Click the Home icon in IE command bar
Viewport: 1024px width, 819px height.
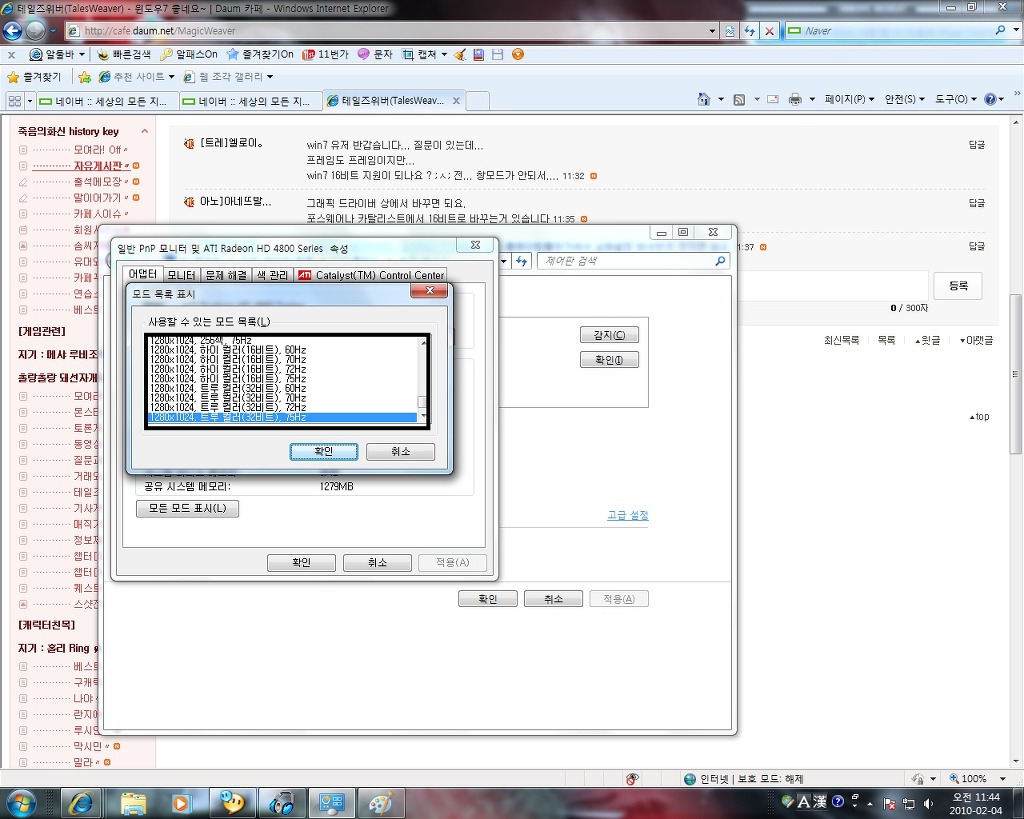703,99
